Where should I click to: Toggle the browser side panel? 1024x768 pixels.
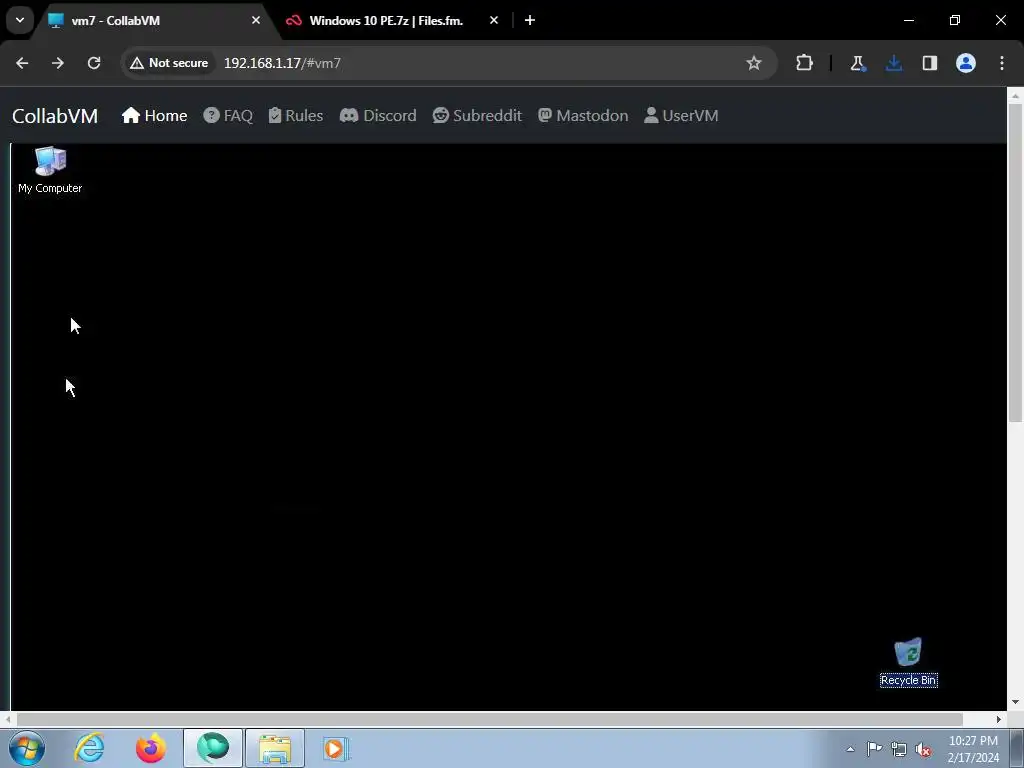pyautogui.click(x=930, y=63)
